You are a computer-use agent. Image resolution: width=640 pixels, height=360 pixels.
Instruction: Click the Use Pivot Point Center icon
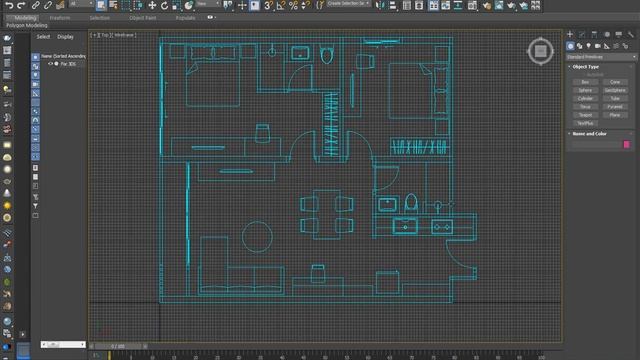228,5
